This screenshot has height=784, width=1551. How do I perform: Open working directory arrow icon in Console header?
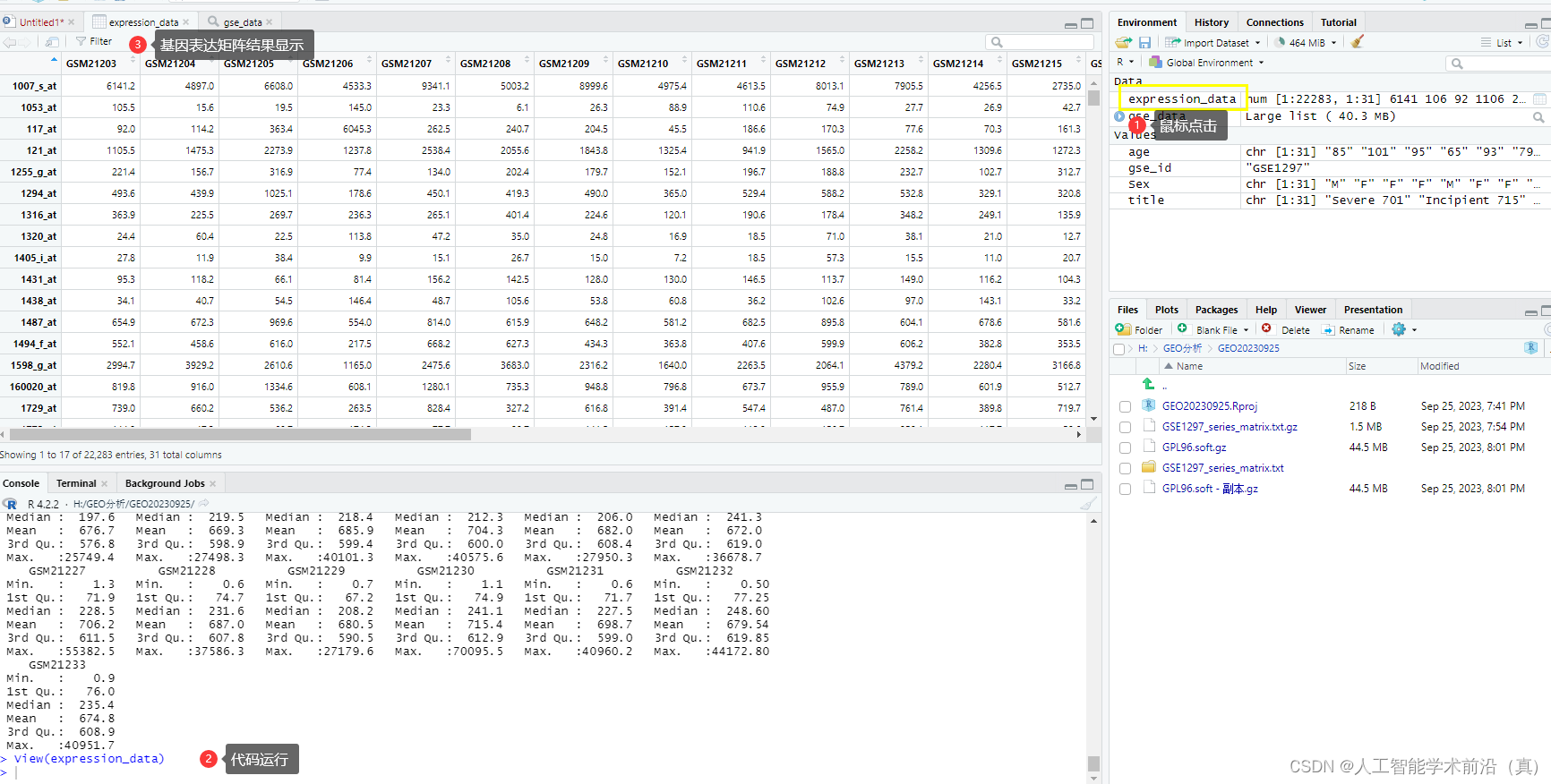204,504
